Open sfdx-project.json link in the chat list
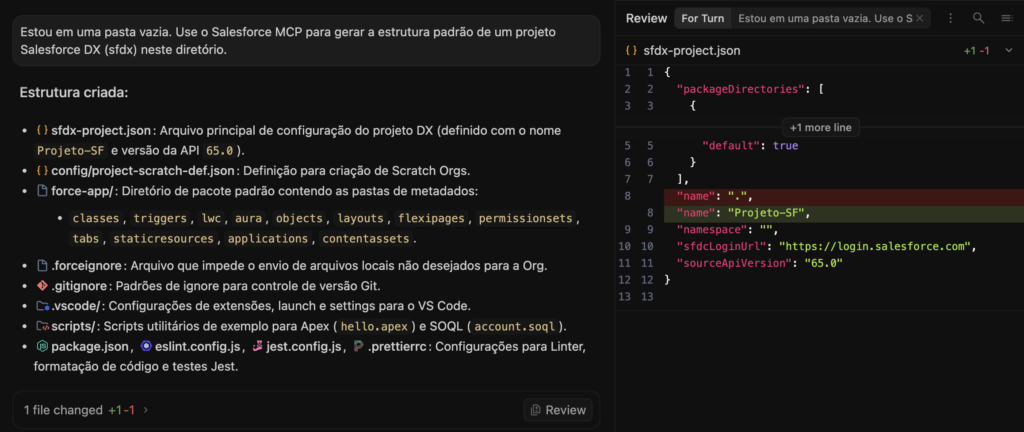The width and height of the screenshot is (1024, 432). [x=101, y=131]
